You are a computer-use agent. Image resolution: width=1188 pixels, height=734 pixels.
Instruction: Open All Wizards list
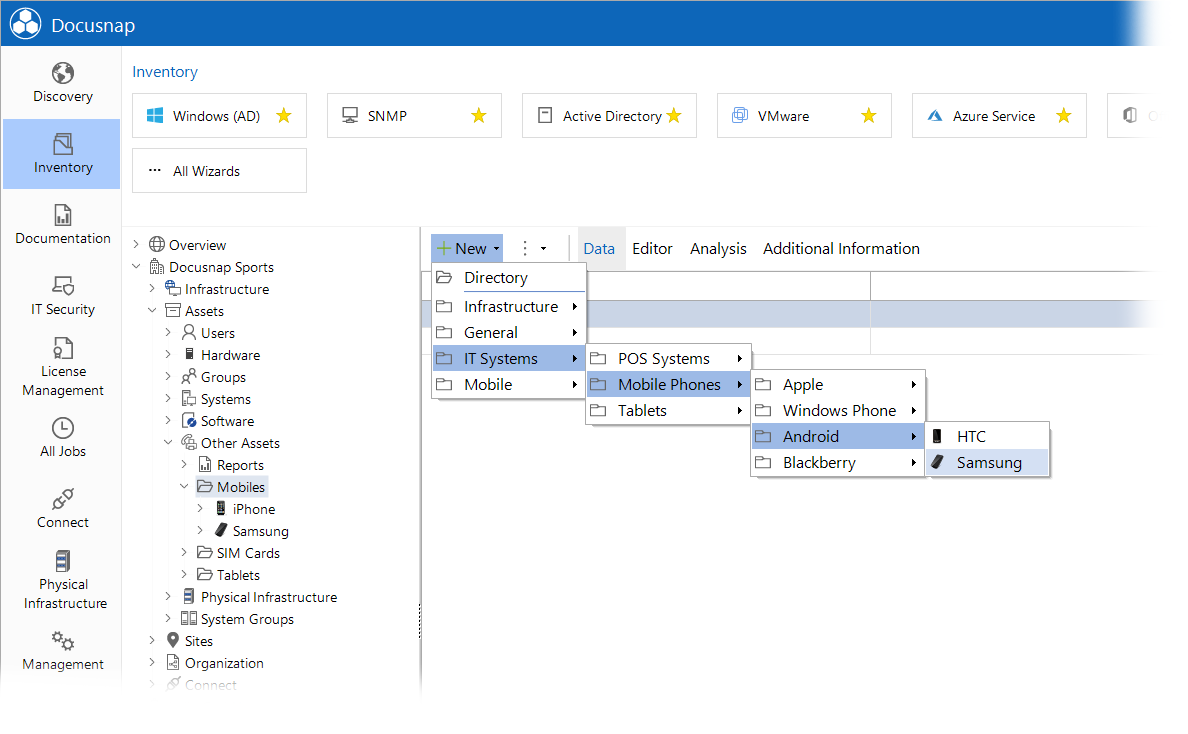219,170
